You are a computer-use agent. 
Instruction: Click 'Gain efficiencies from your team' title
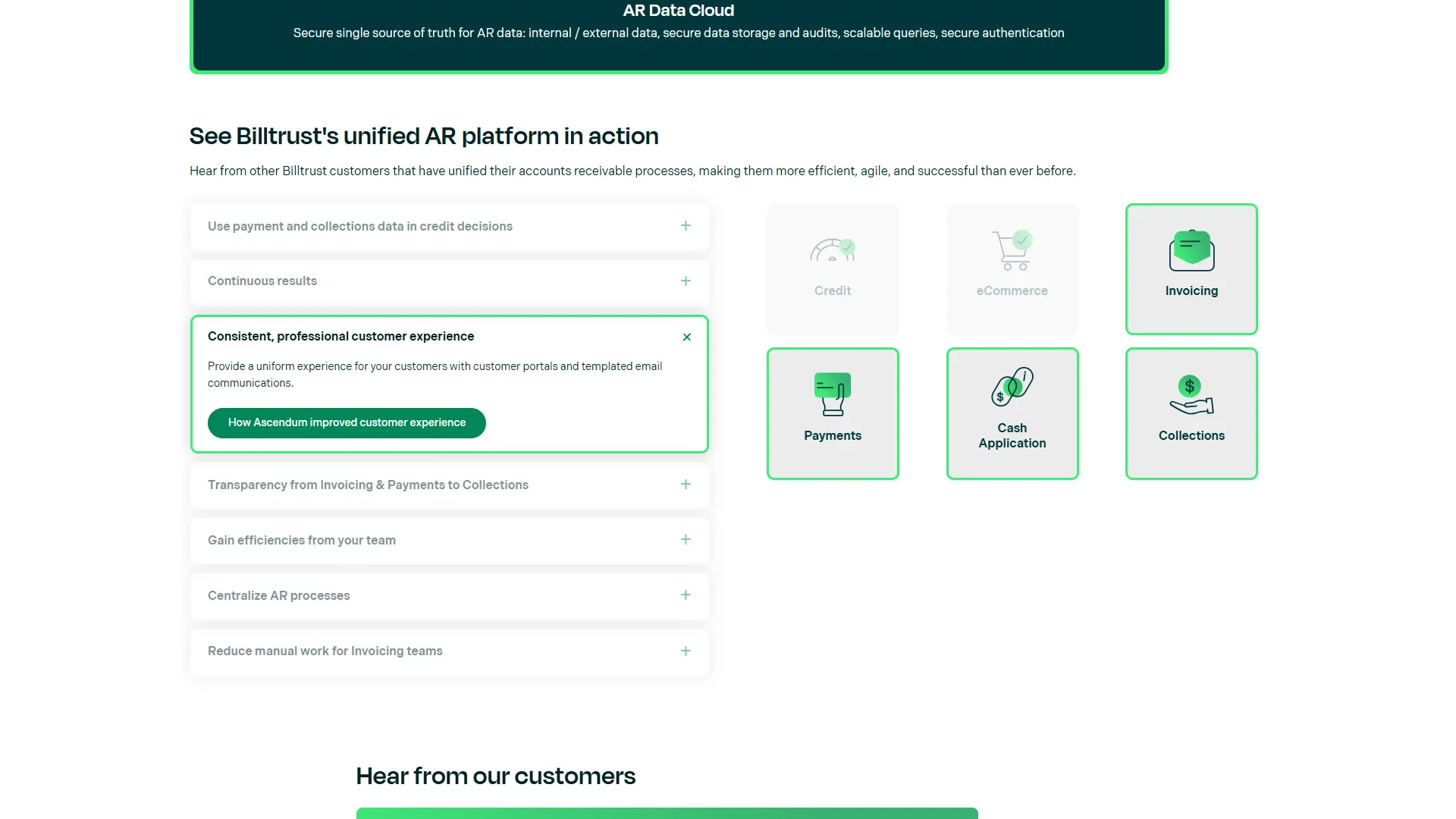(x=302, y=541)
